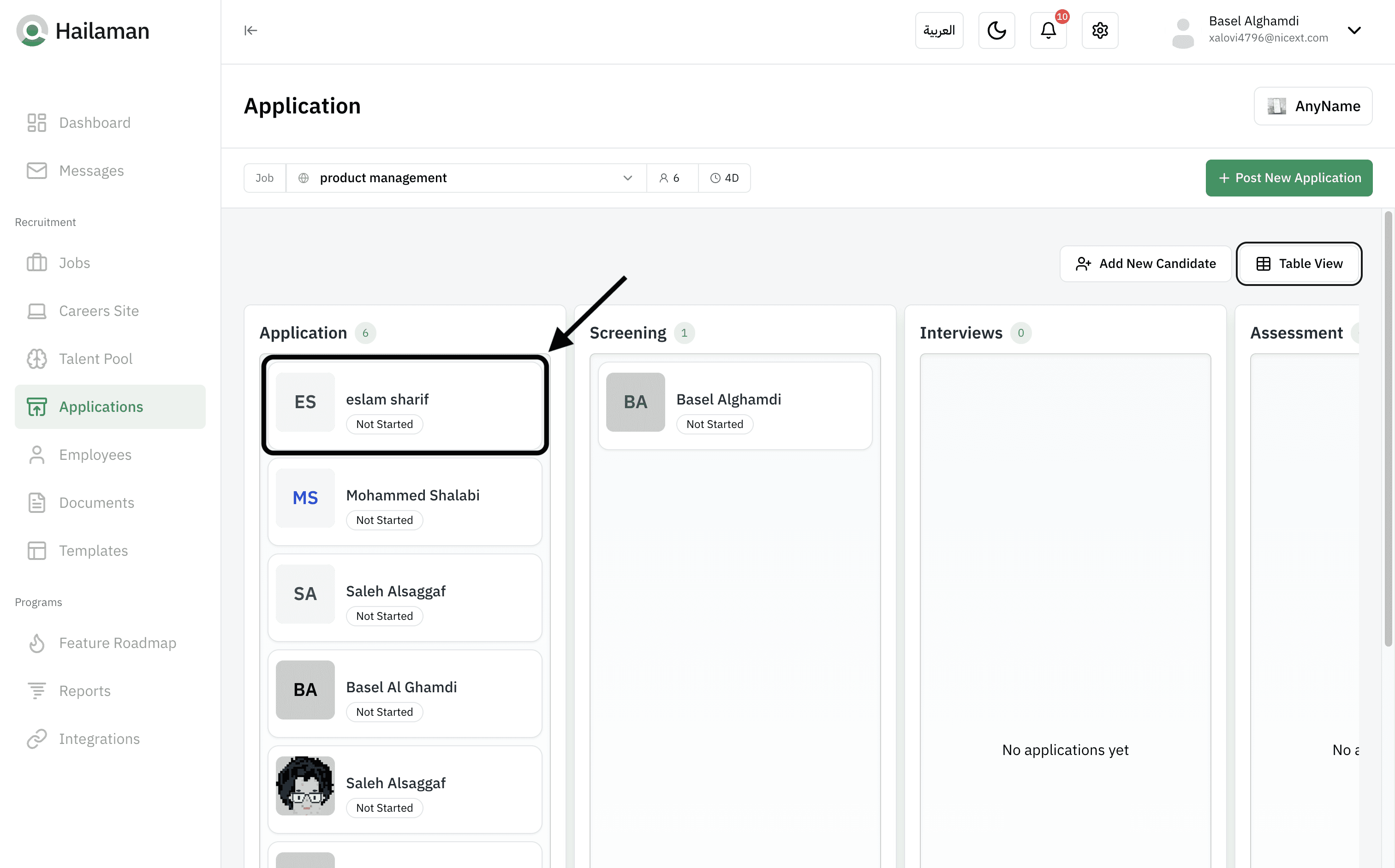The image size is (1395, 868).
Task: Click Add New Candidate button
Action: pyautogui.click(x=1145, y=263)
